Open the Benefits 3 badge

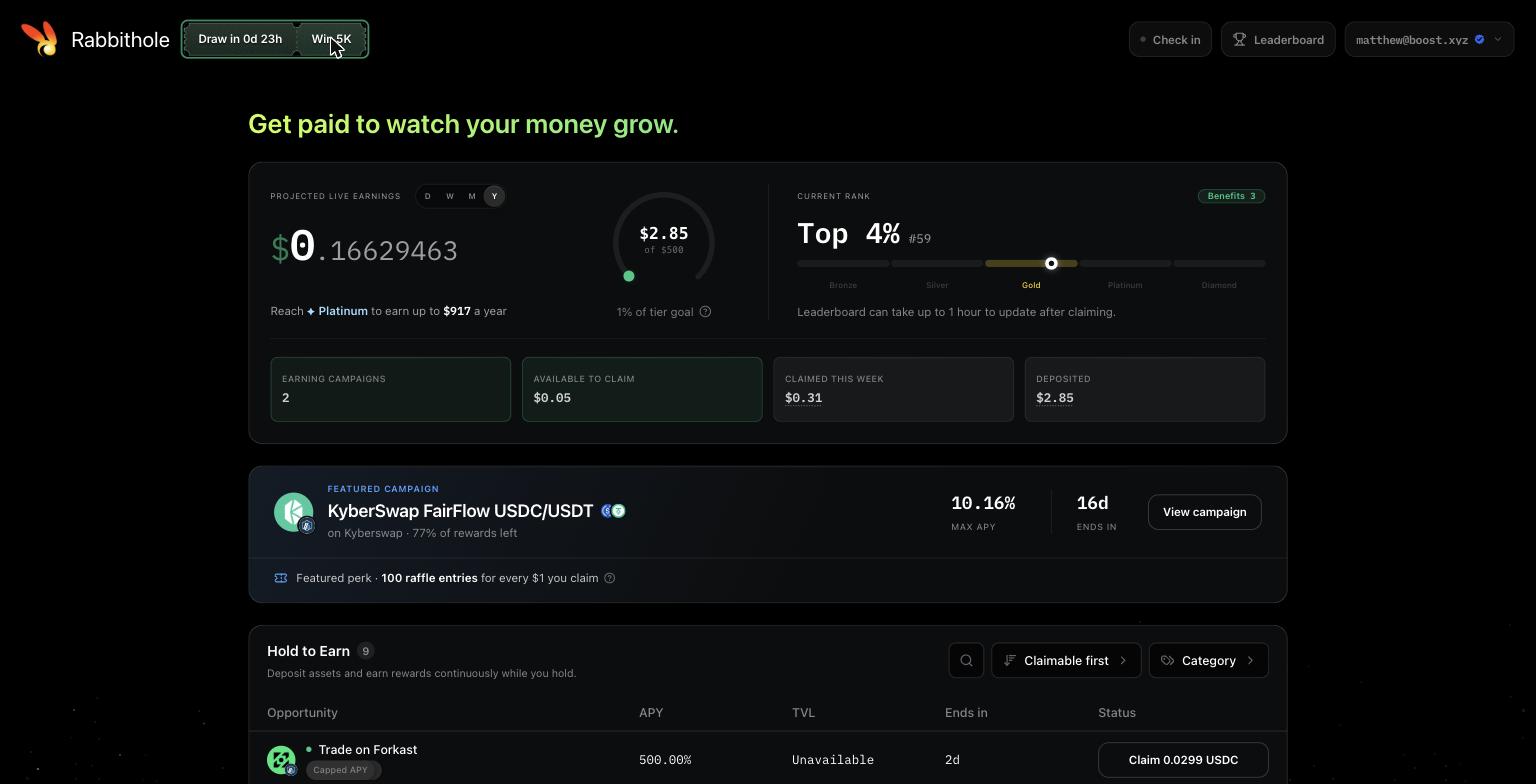(x=1231, y=196)
